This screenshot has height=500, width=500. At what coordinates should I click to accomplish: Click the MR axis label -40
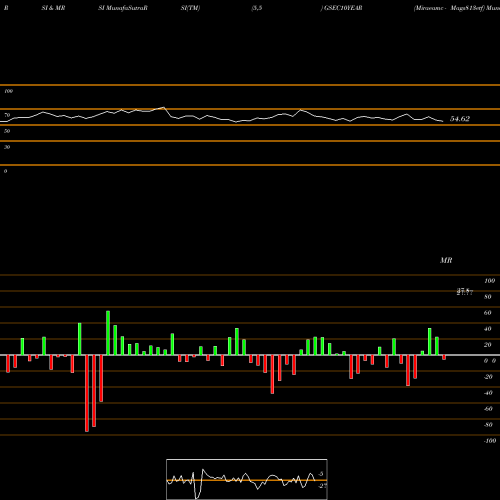tap(488, 393)
